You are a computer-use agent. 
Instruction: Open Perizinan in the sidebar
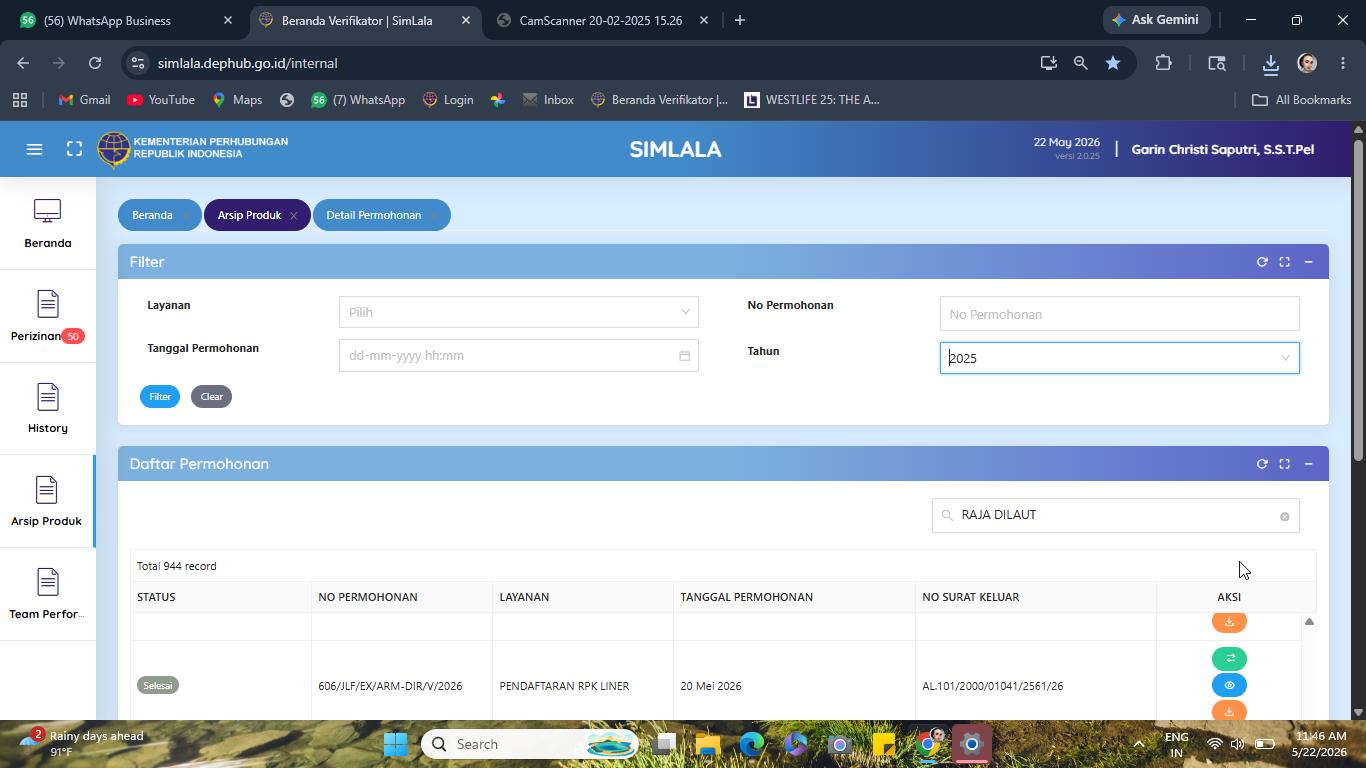[47, 316]
